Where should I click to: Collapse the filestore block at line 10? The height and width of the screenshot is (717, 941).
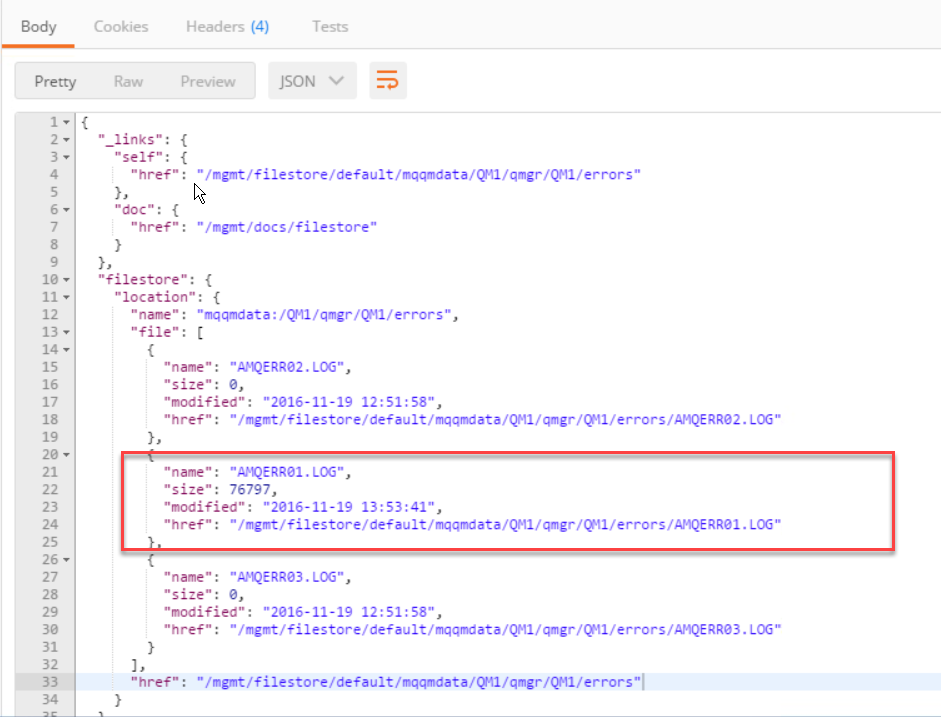[67, 280]
